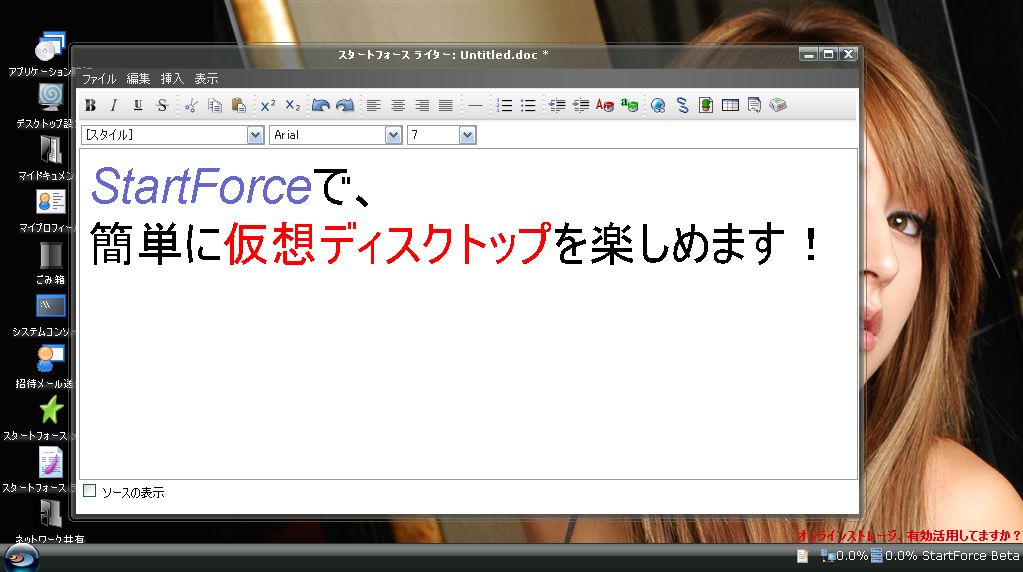Insert a table
Screen dimensions: 1023x572
tap(730, 105)
